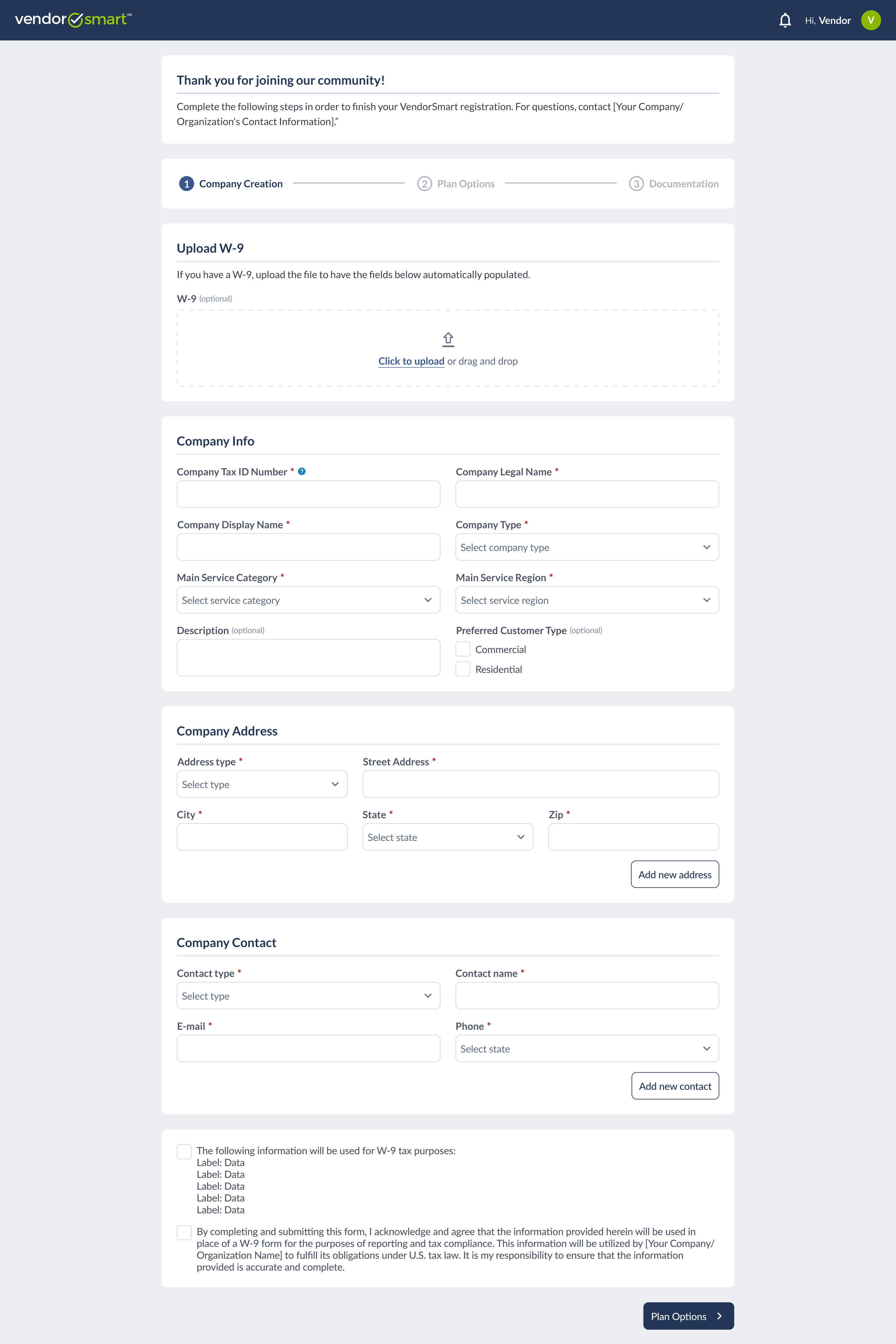Open the Company Type dropdown
This screenshot has width=896, height=1344.
[x=587, y=548]
